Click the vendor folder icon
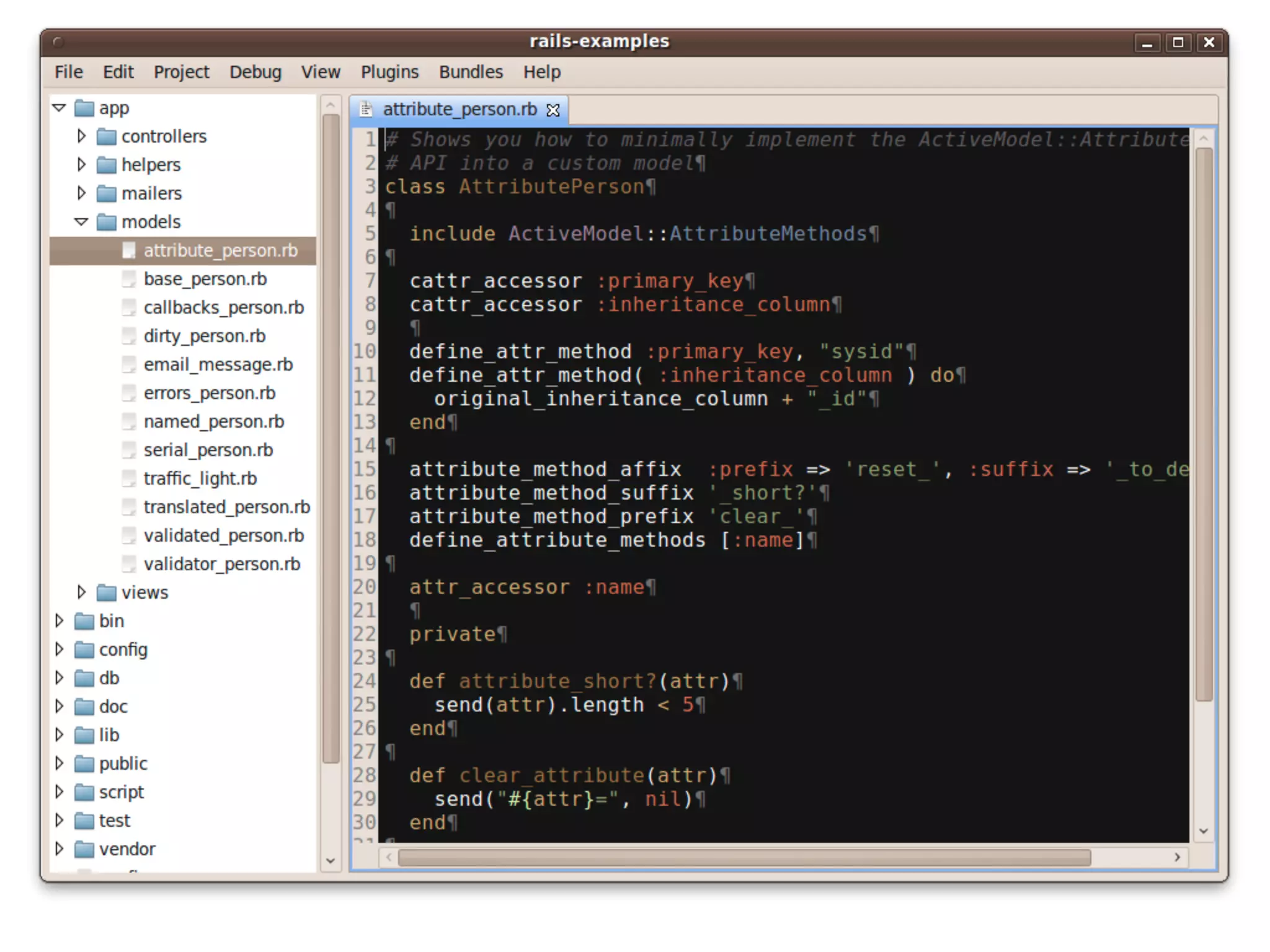The image size is (1270, 952). click(84, 849)
